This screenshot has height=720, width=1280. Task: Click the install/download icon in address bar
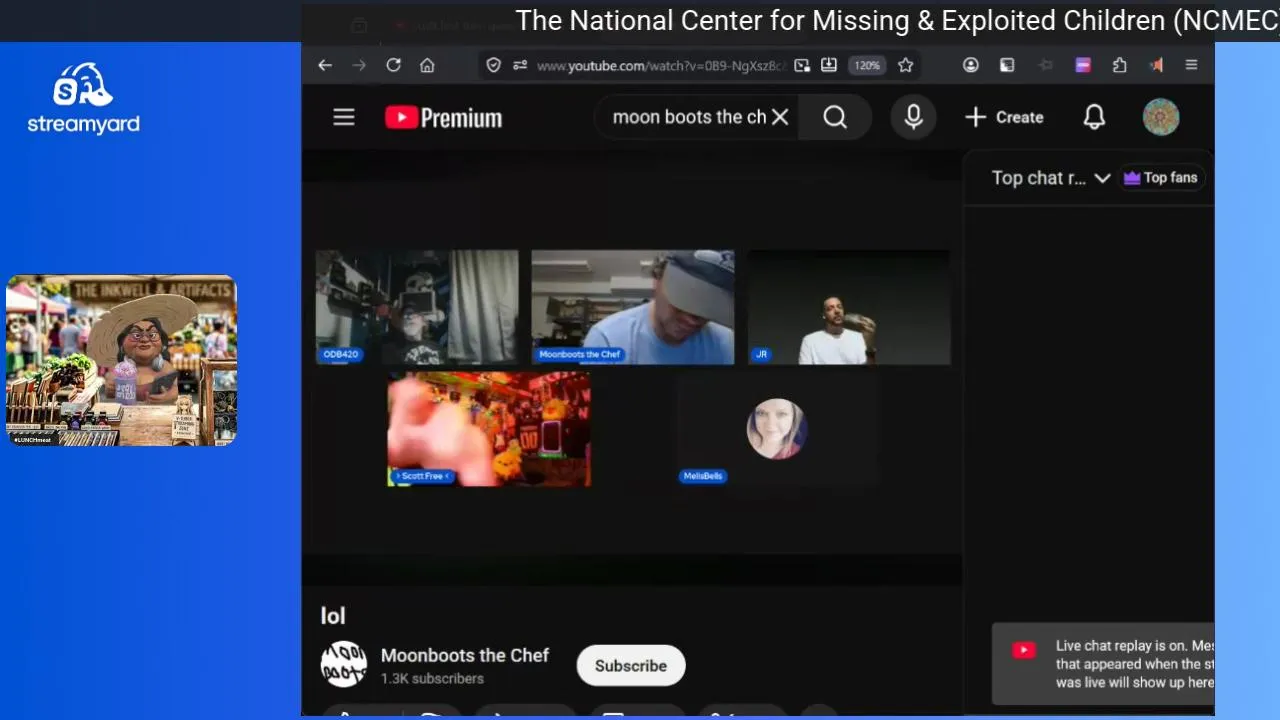pyautogui.click(x=829, y=65)
